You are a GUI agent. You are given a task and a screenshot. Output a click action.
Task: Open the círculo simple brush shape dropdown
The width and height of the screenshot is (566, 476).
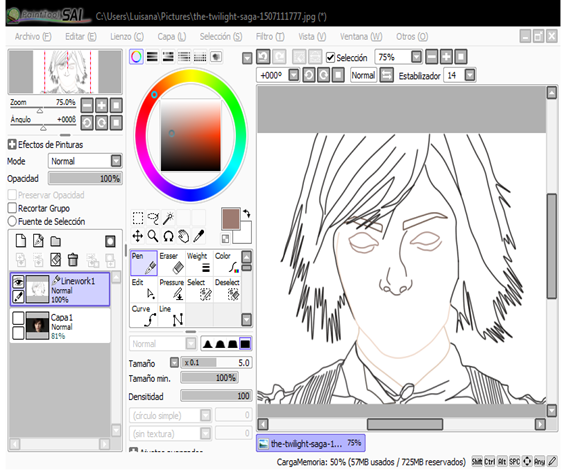205,415
